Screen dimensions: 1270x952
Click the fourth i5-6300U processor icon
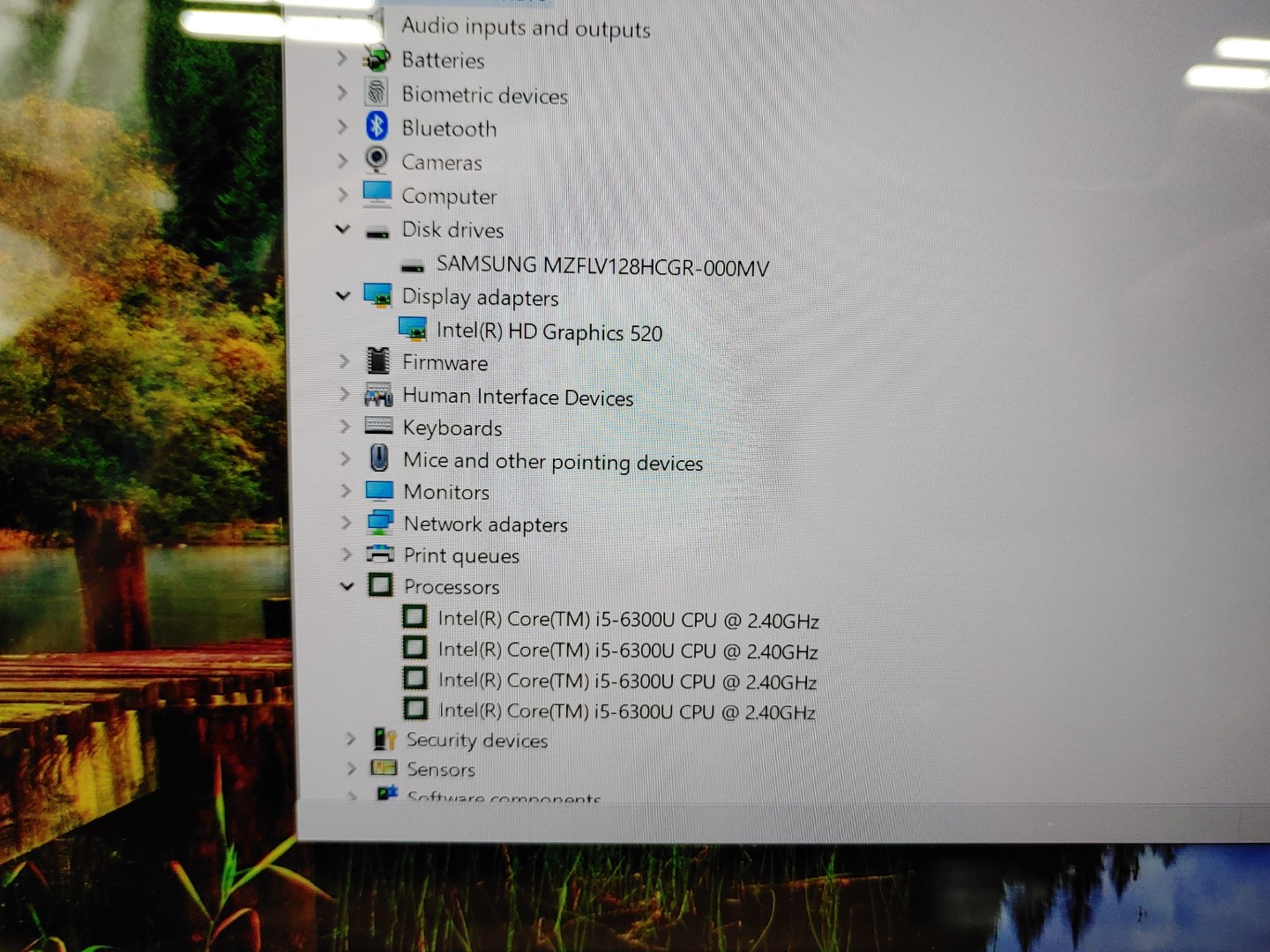coord(415,707)
